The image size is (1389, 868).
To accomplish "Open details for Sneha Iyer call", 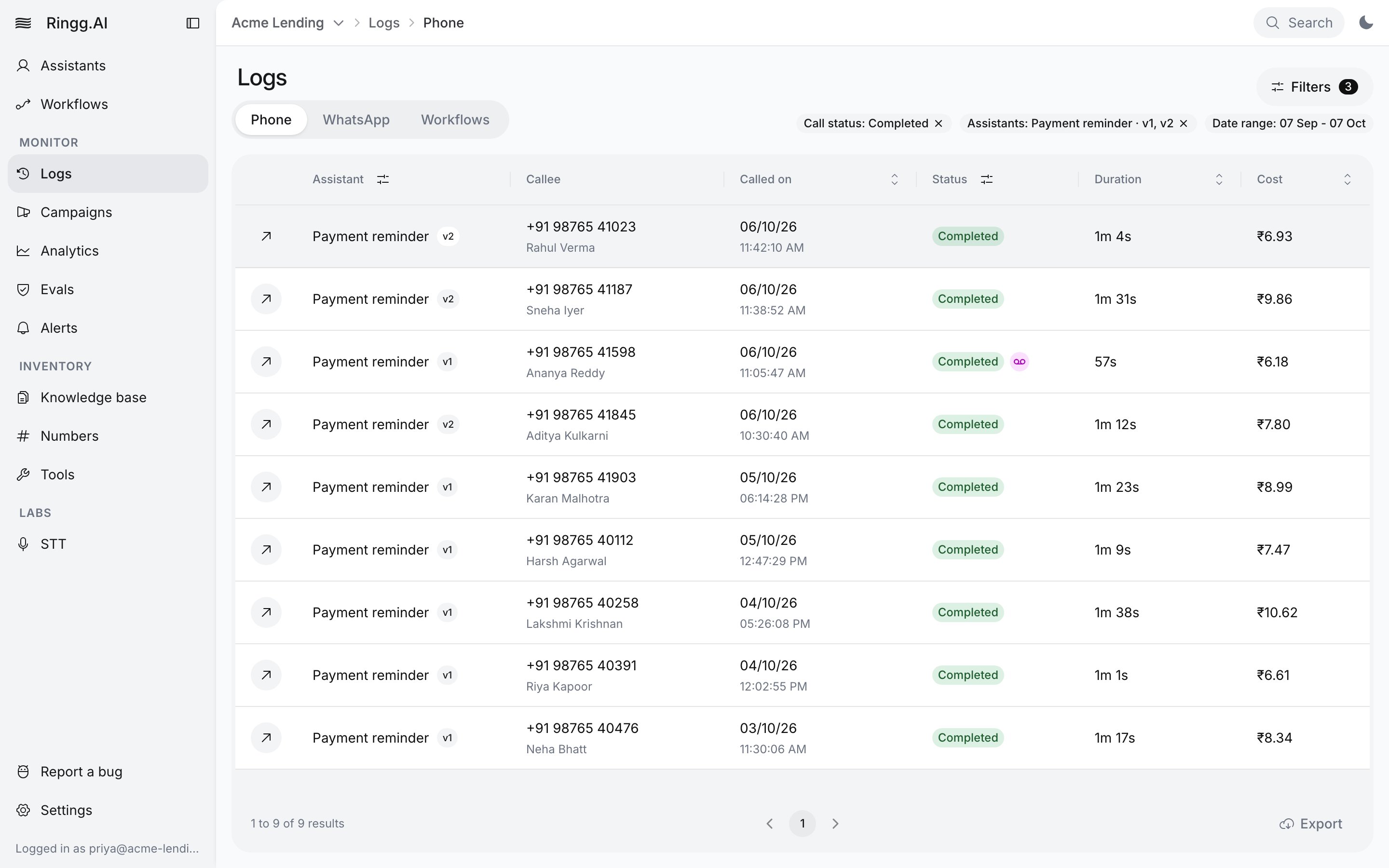I will pos(266,298).
